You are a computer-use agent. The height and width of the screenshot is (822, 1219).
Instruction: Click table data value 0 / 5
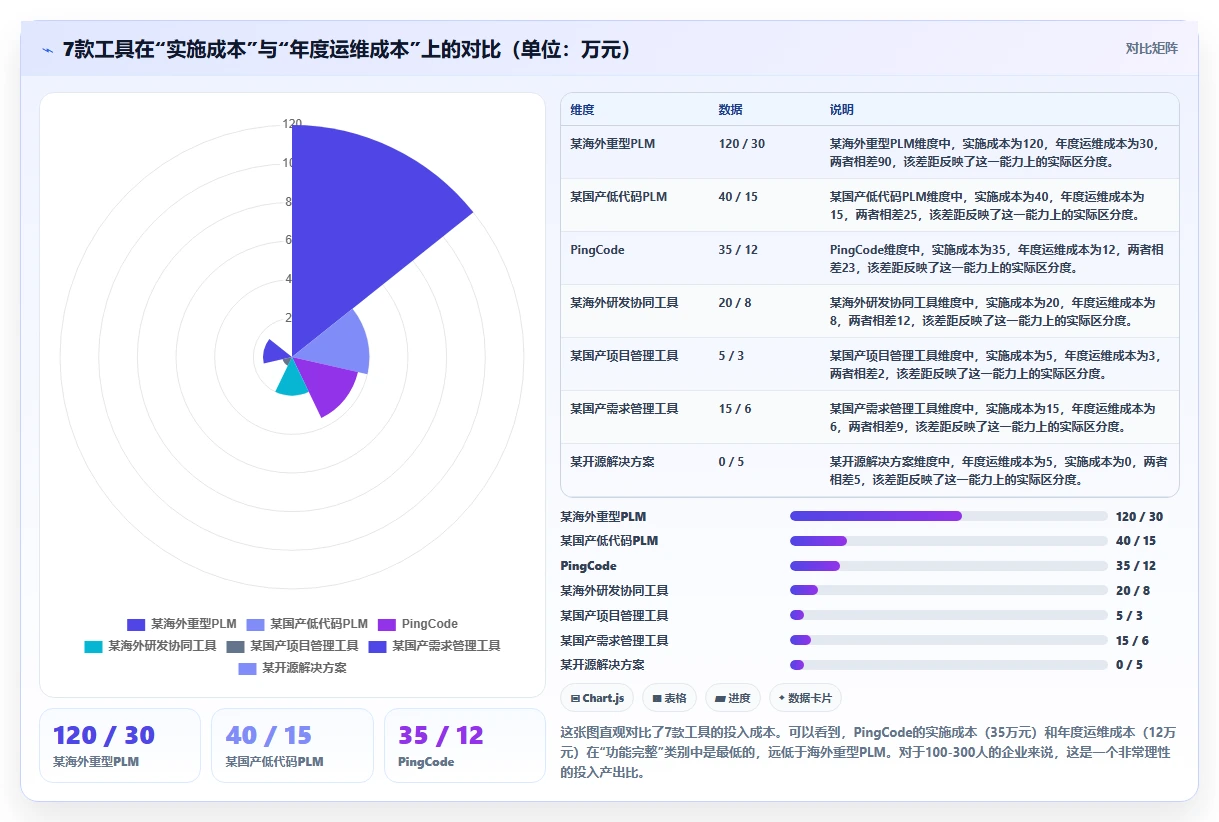click(x=731, y=461)
